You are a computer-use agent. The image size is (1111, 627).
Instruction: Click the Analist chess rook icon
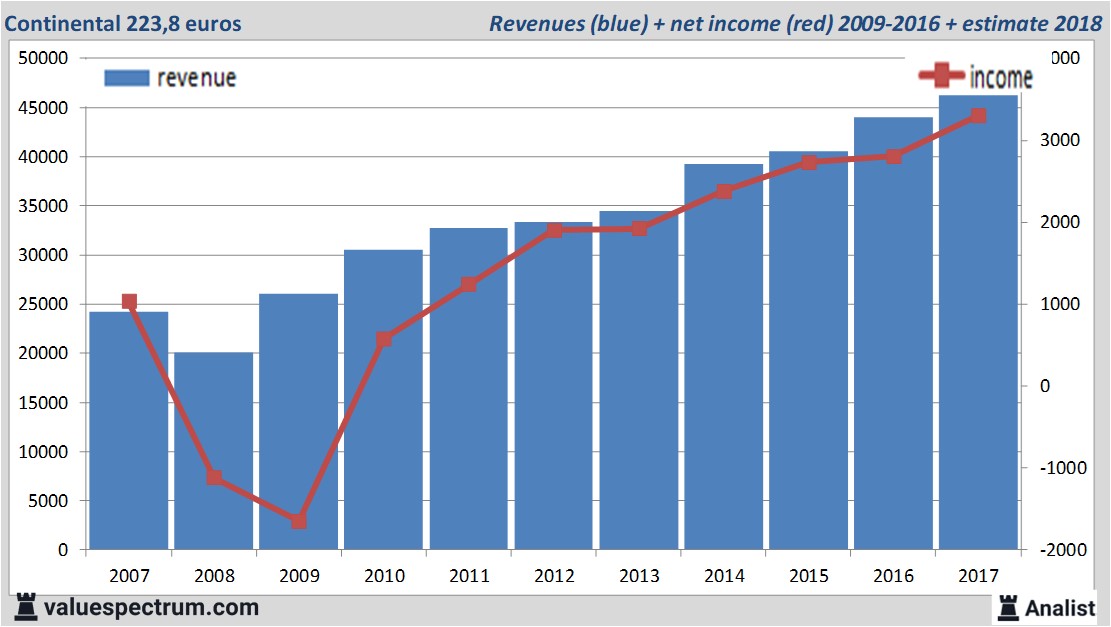click(1008, 607)
